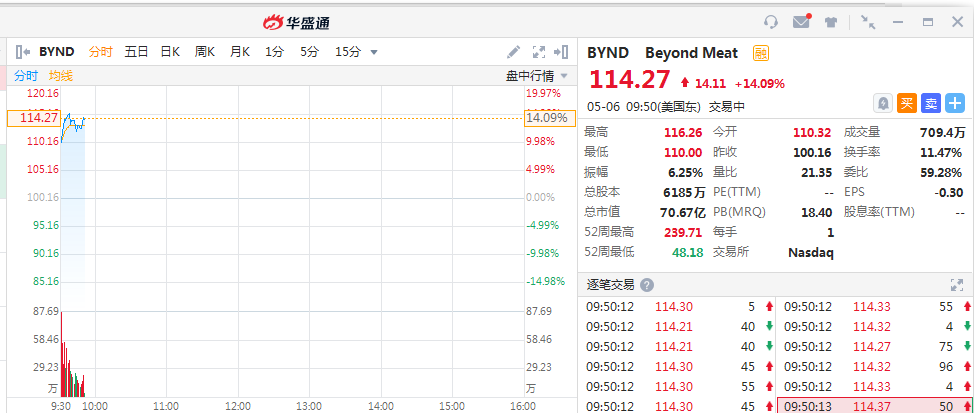Viewport: 974px width, 413px height.
Task: Click the Nasdaq exchange label
Action: 811,252
